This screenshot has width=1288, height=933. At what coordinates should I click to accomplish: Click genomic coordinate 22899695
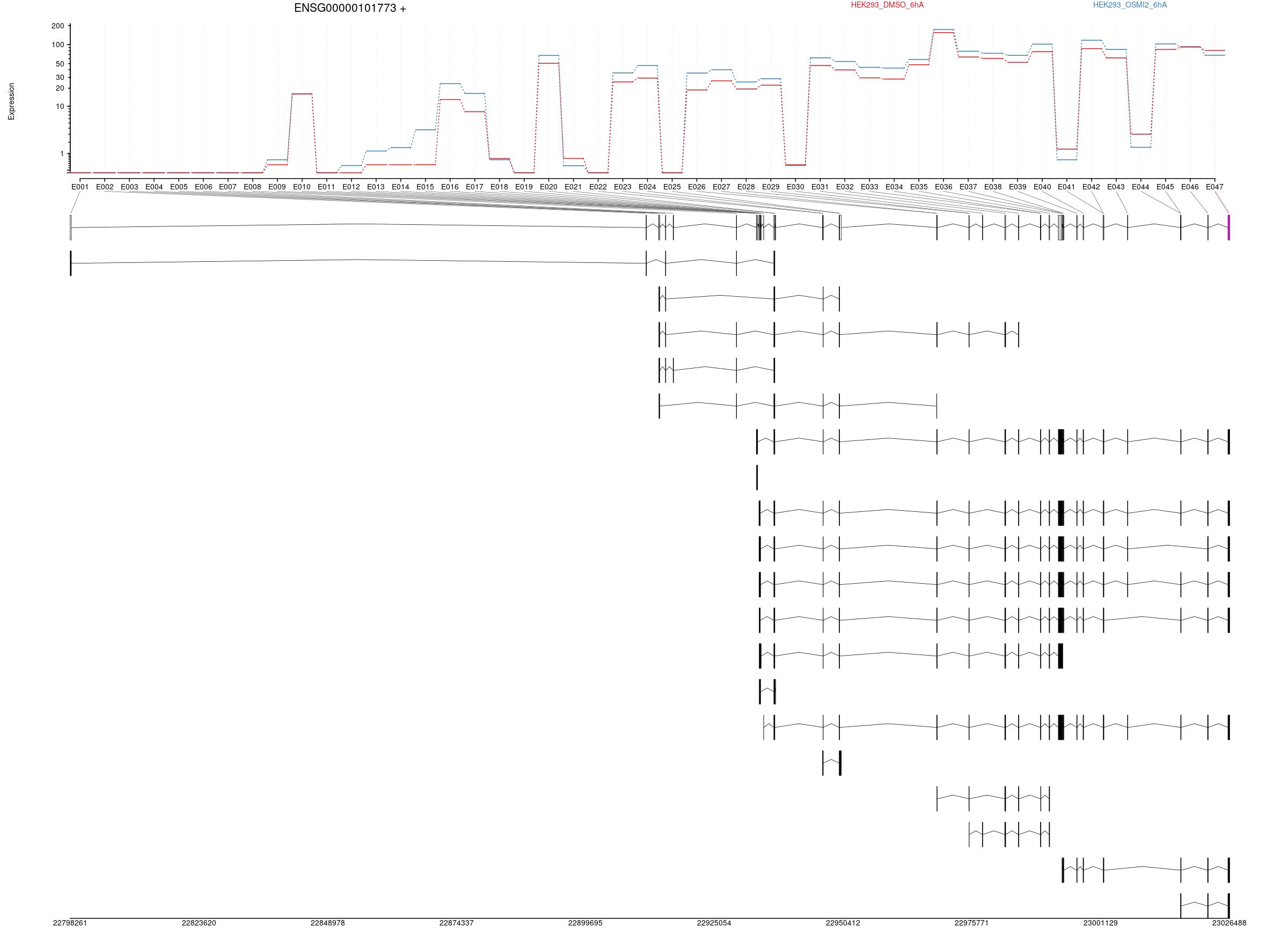tap(586, 923)
